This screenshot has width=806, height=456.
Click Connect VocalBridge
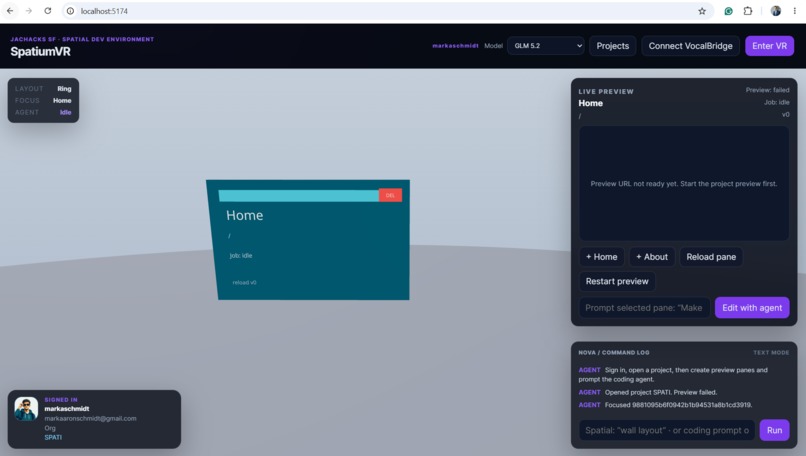[x=690, y=46]
